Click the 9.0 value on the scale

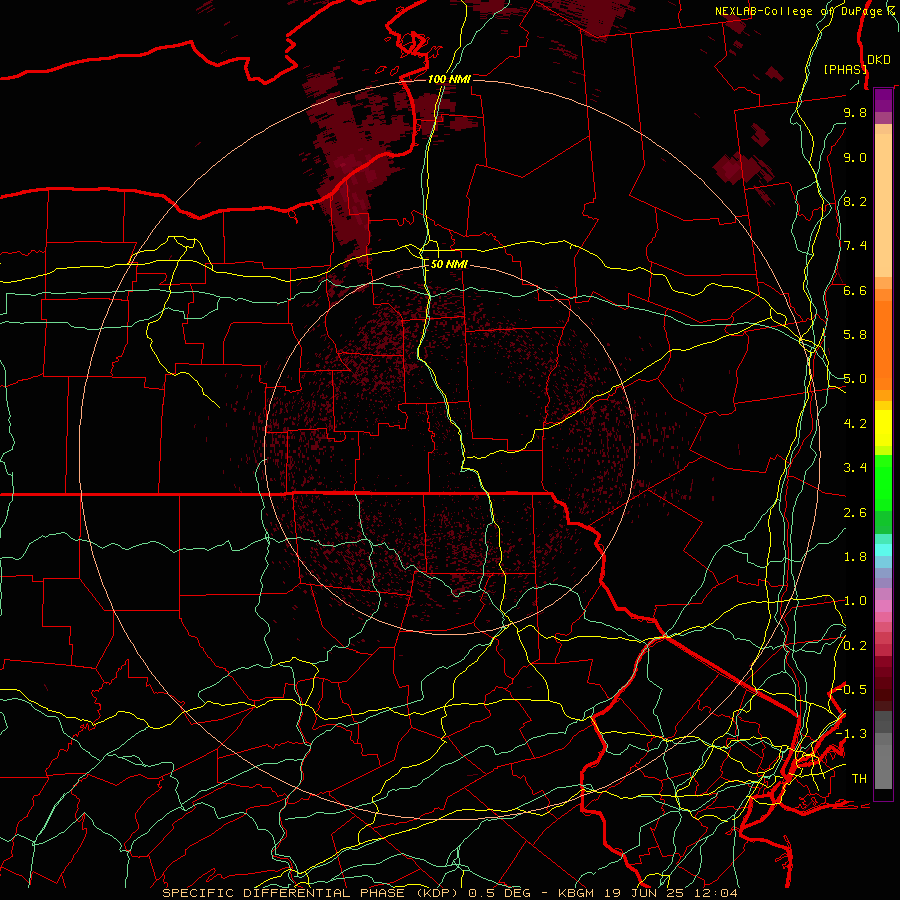coord(855,158)
